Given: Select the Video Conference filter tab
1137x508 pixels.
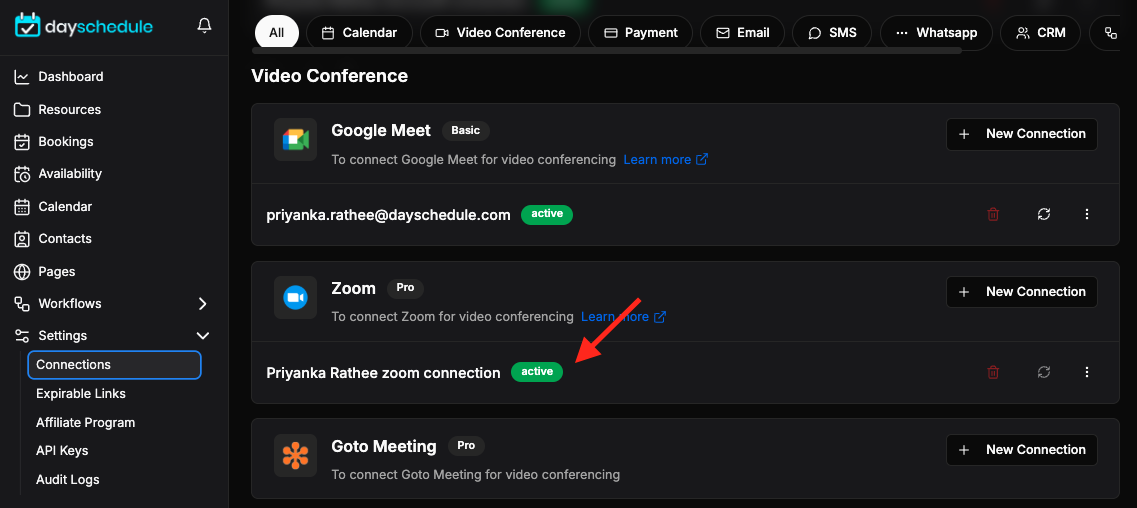Looking at the screenshot, I should pyautogui.click(x=500, y=33).
